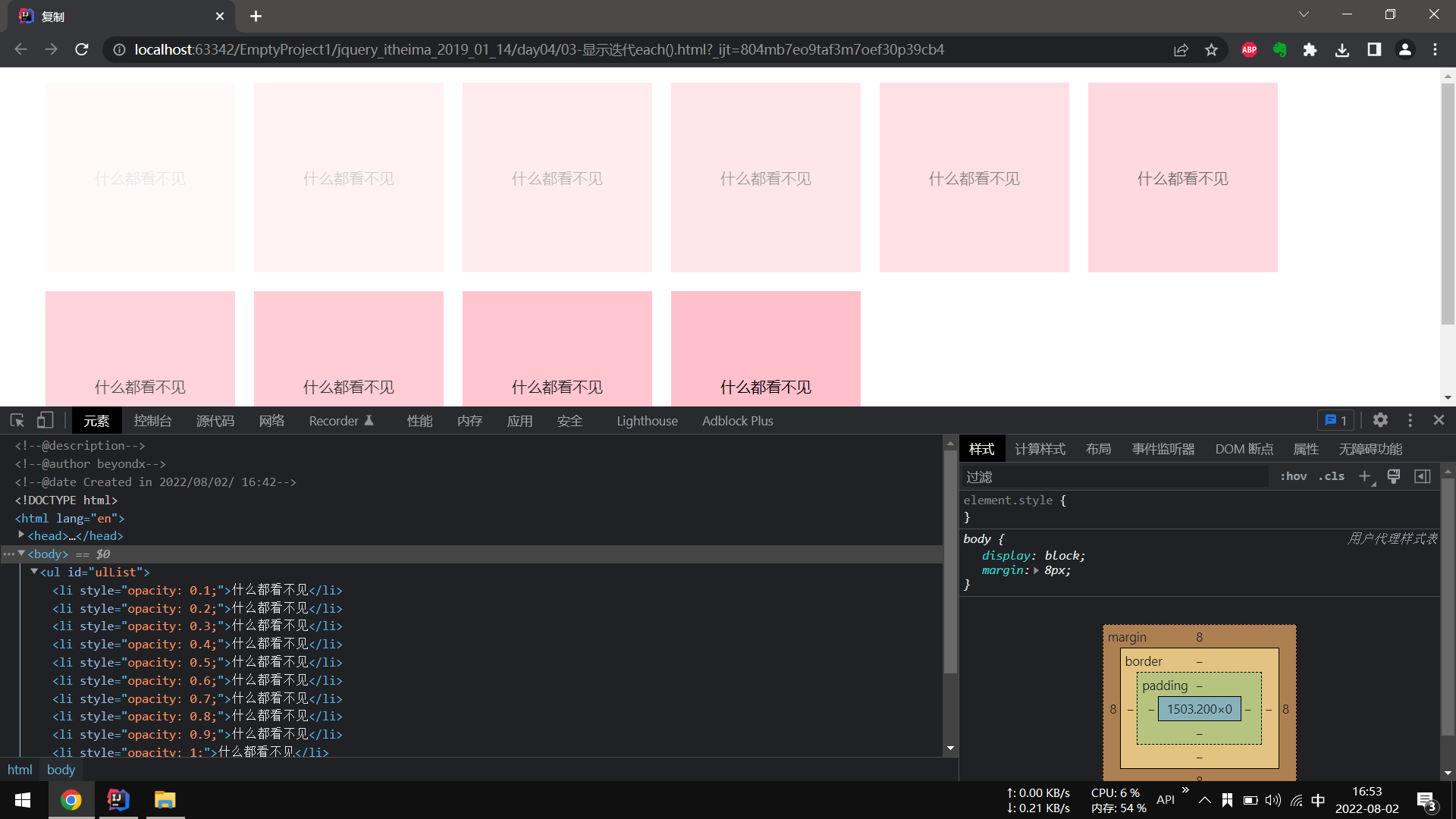Activate the DevTools inspect element picker
The height and width of the screenshot is (819, 1456).
click(x=17, y=420)
